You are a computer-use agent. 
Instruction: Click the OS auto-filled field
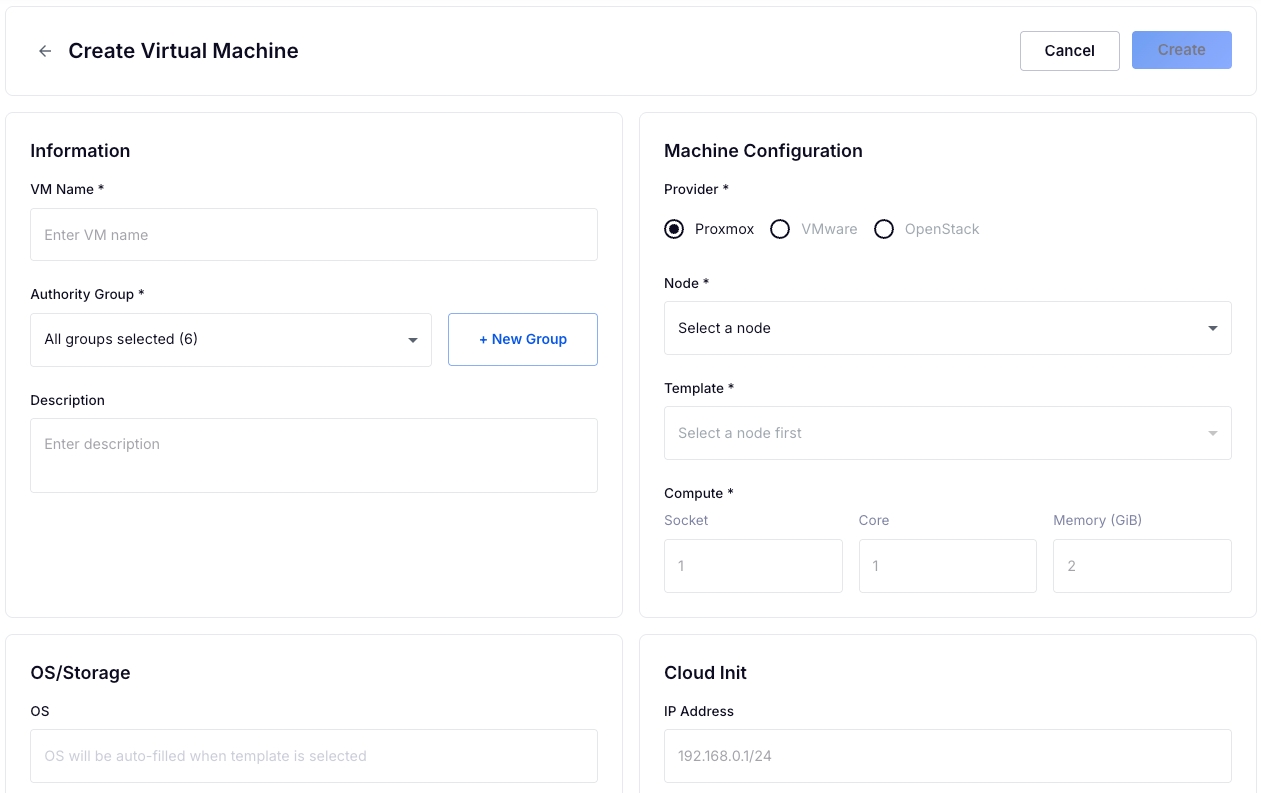[313, 756]
